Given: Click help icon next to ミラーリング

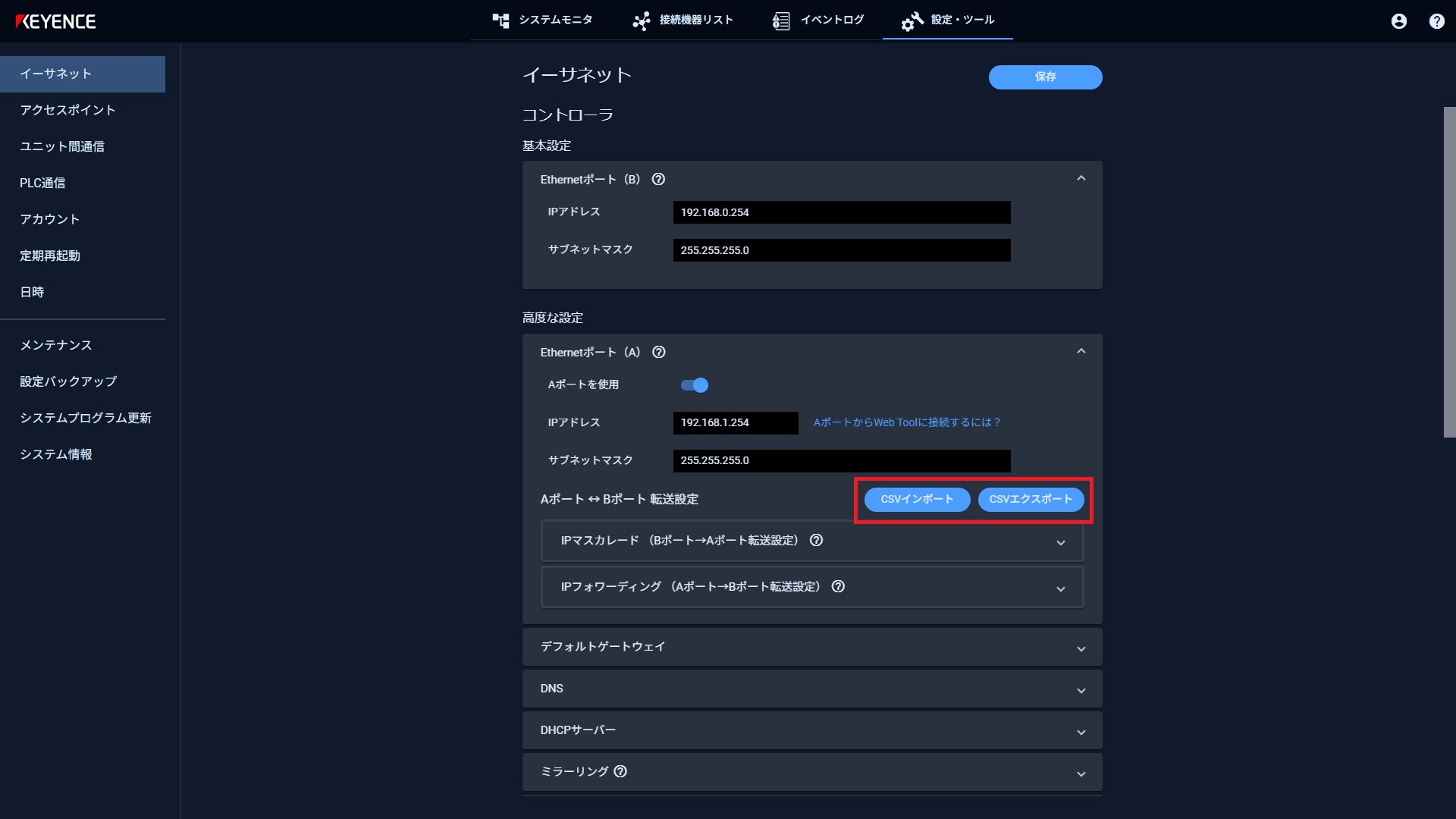Looking at the screenshot, I should (620, 771).
